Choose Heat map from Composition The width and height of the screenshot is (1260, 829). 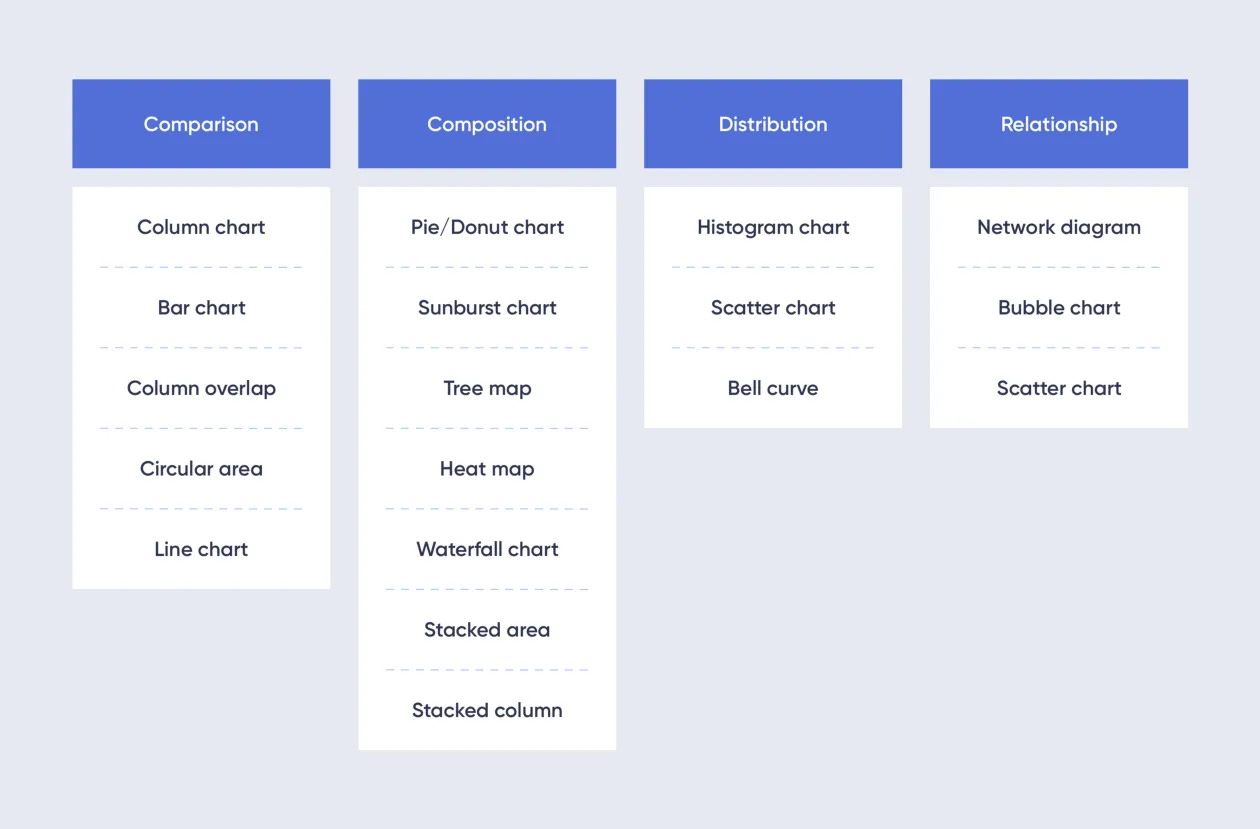[x=487, y=469]
